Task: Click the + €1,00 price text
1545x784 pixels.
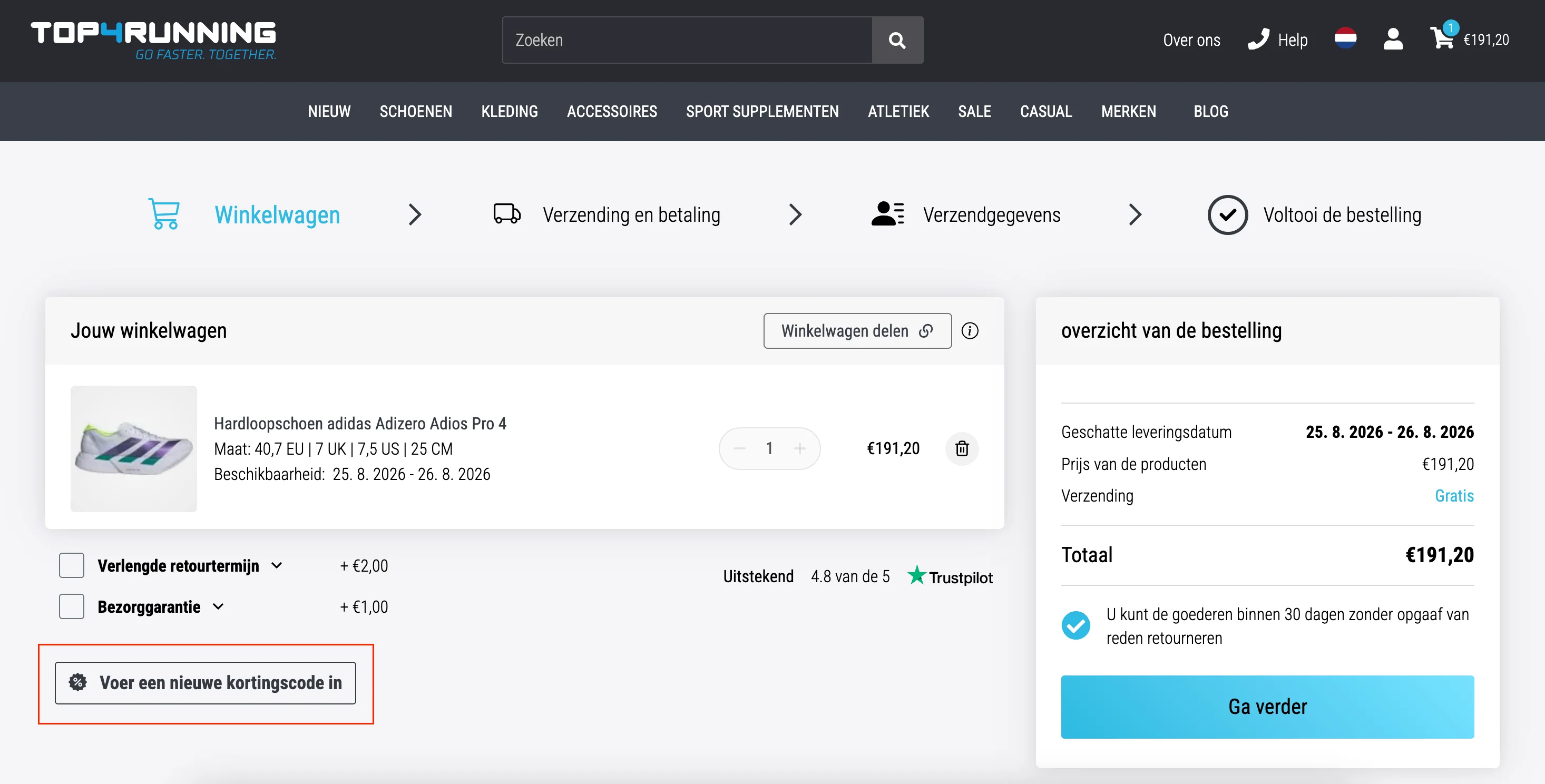Action: pos(364,606)
